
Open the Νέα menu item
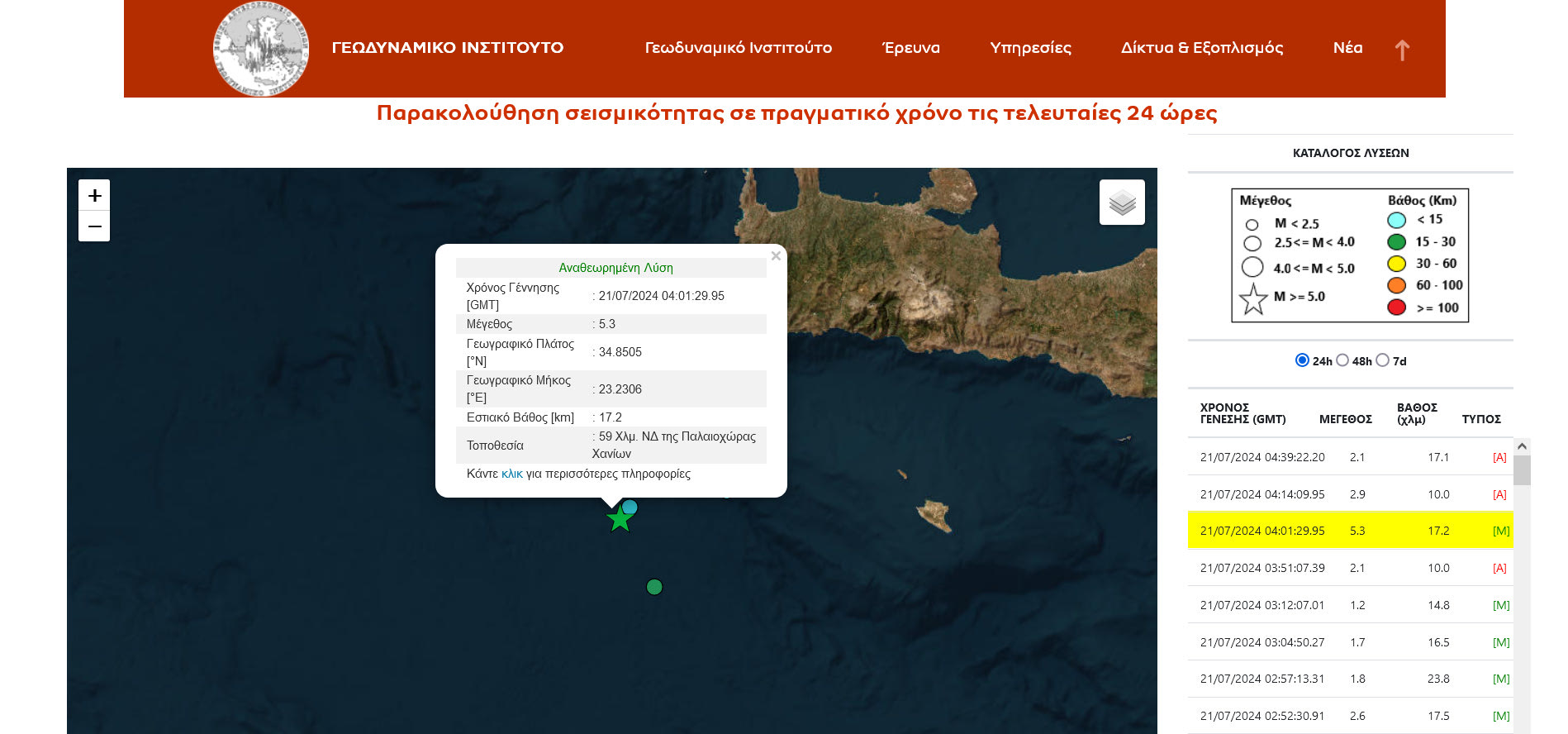click(x=1347, y=48)
